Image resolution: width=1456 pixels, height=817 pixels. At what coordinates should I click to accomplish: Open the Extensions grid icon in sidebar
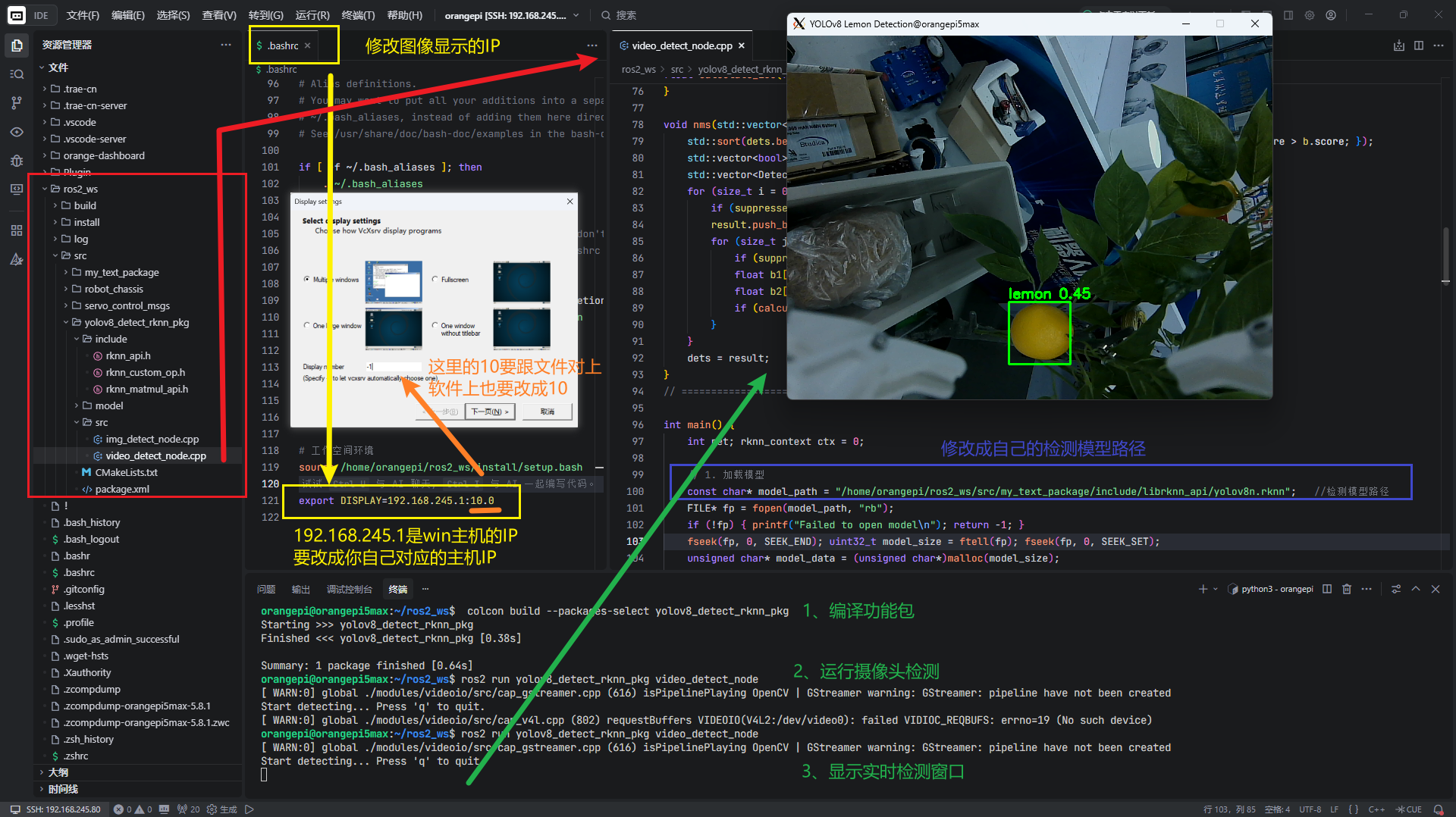[17, 230]
